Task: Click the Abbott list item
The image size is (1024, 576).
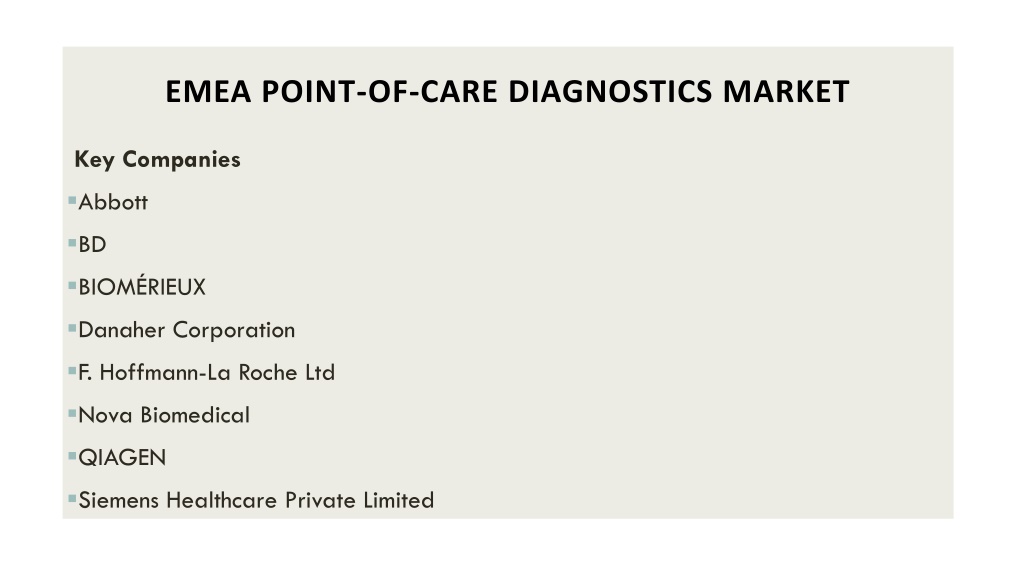Action: [x=113, y=202]
